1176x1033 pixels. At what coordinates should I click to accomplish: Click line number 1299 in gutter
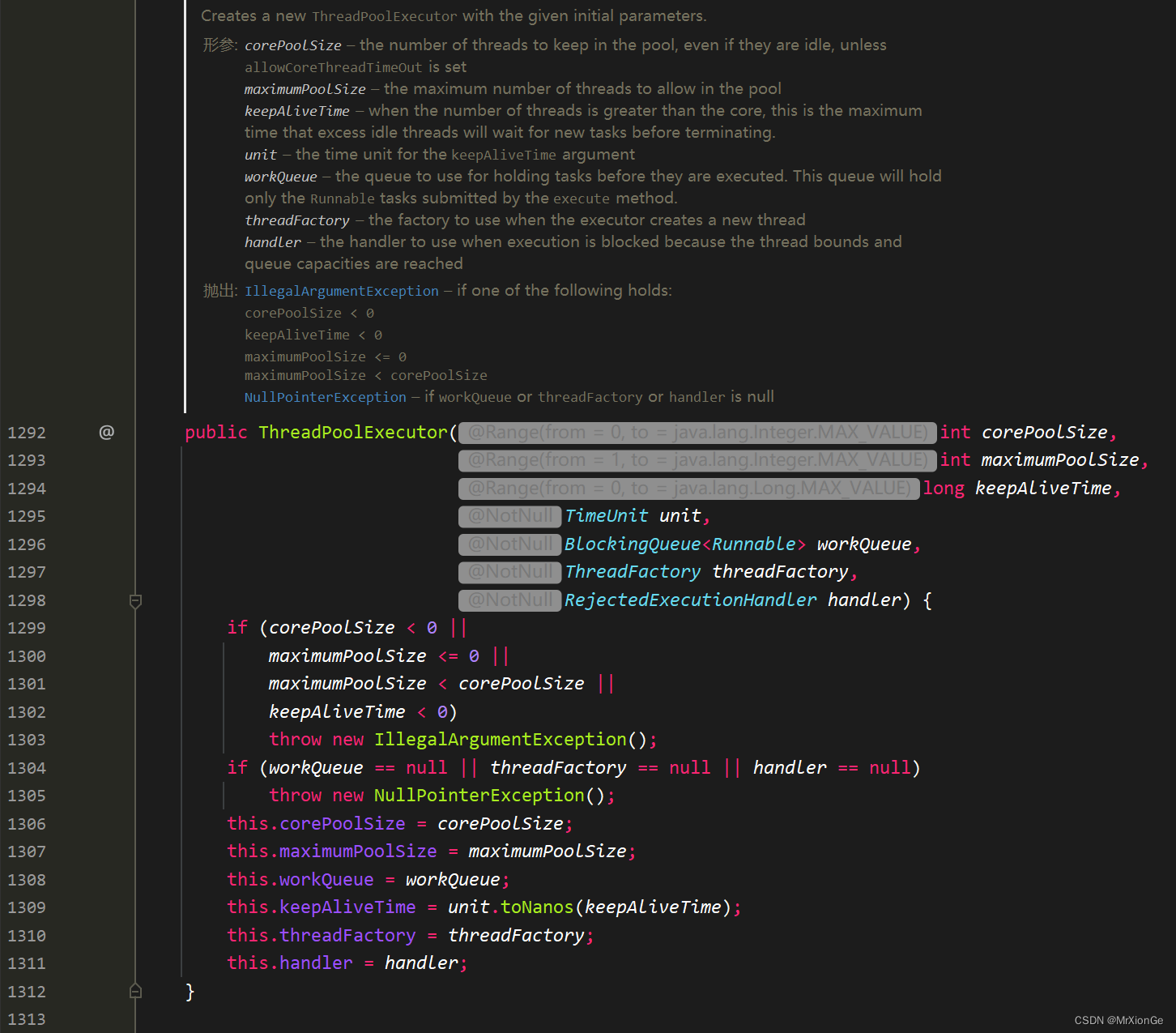(27, 628)
